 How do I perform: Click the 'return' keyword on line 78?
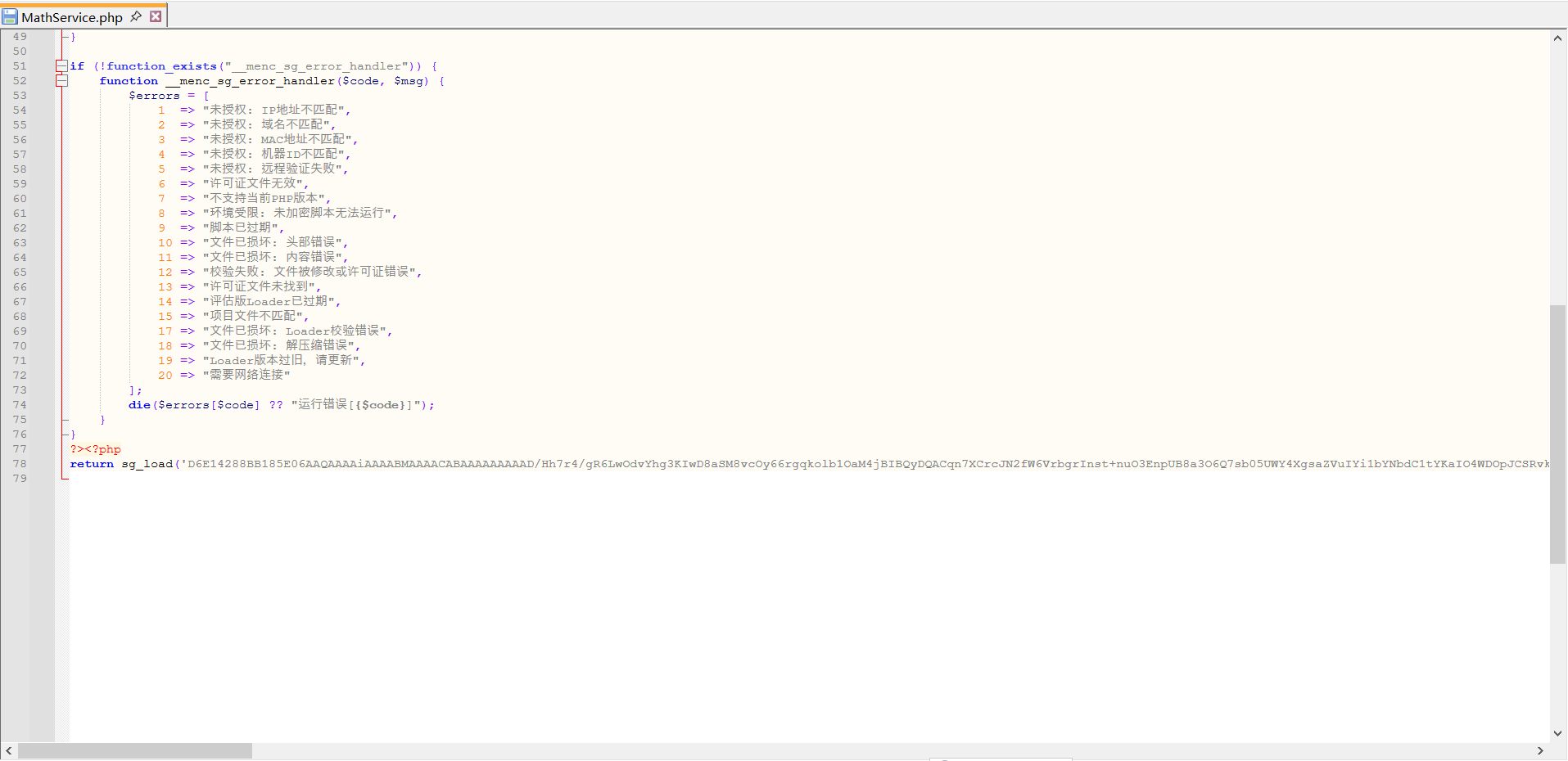click(x=92, y=464)
